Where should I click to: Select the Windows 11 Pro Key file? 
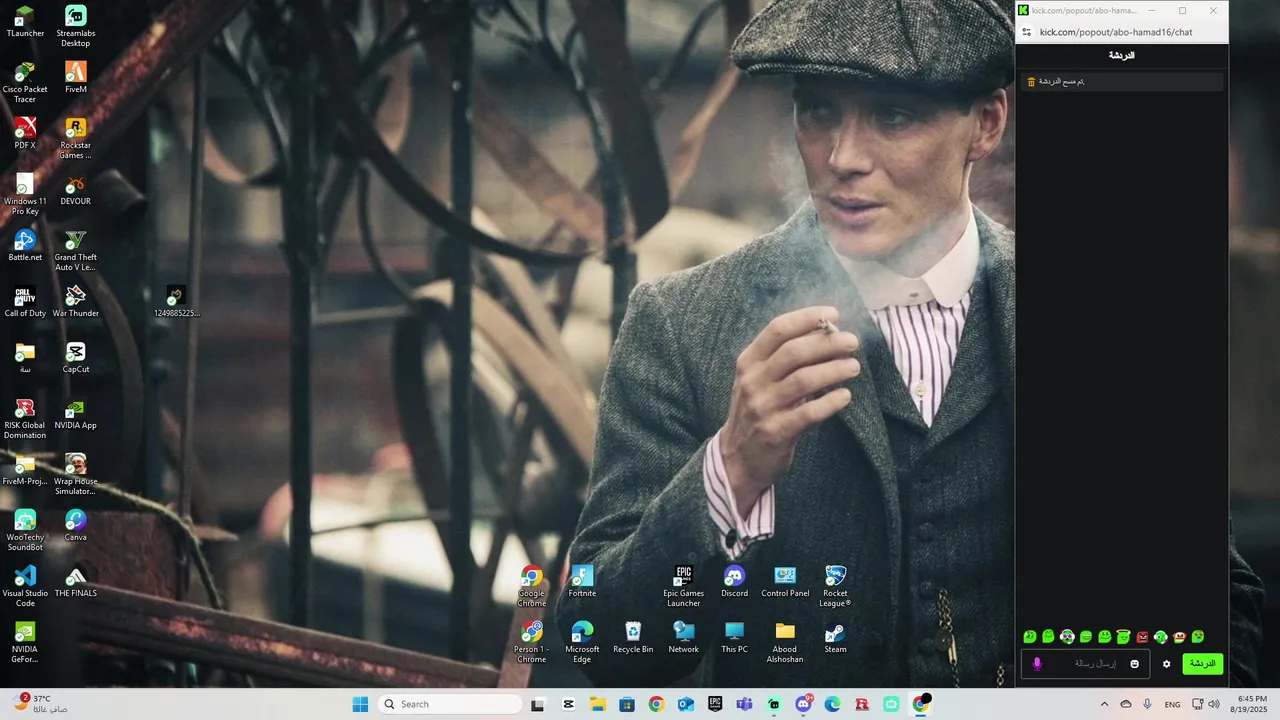click(x=25, y=195)
